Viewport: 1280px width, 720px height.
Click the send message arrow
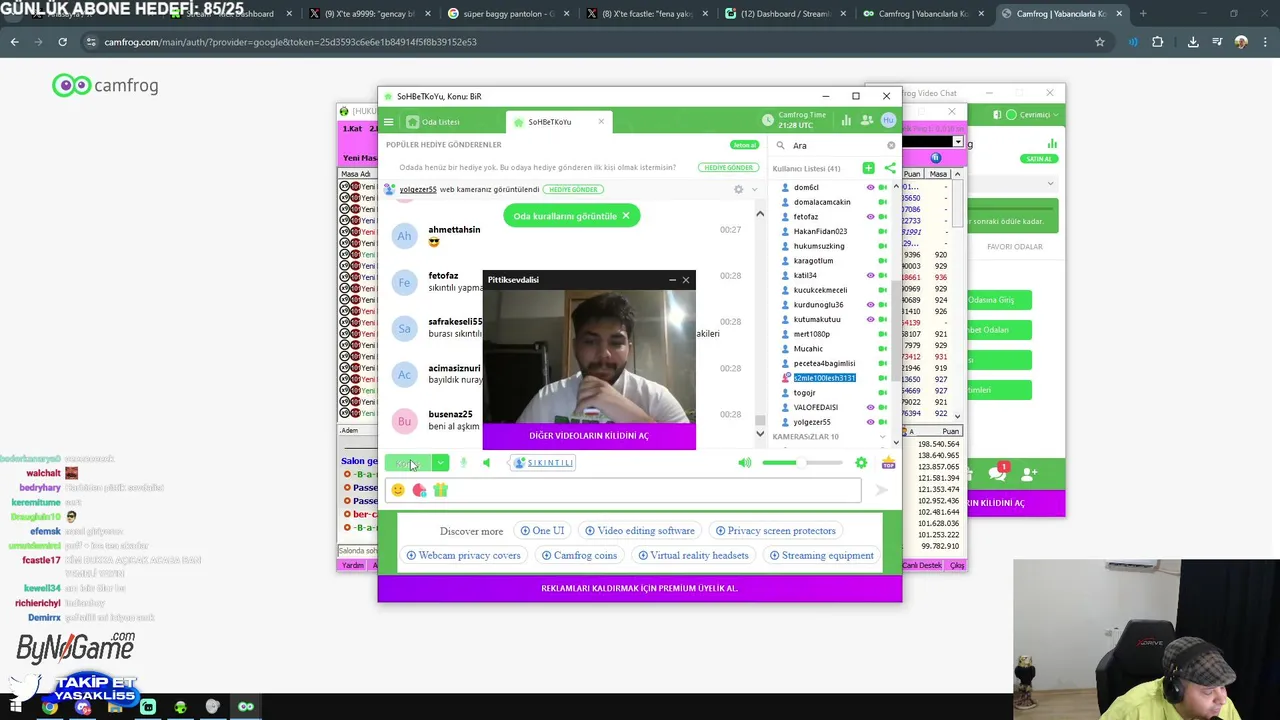[881, 490]
